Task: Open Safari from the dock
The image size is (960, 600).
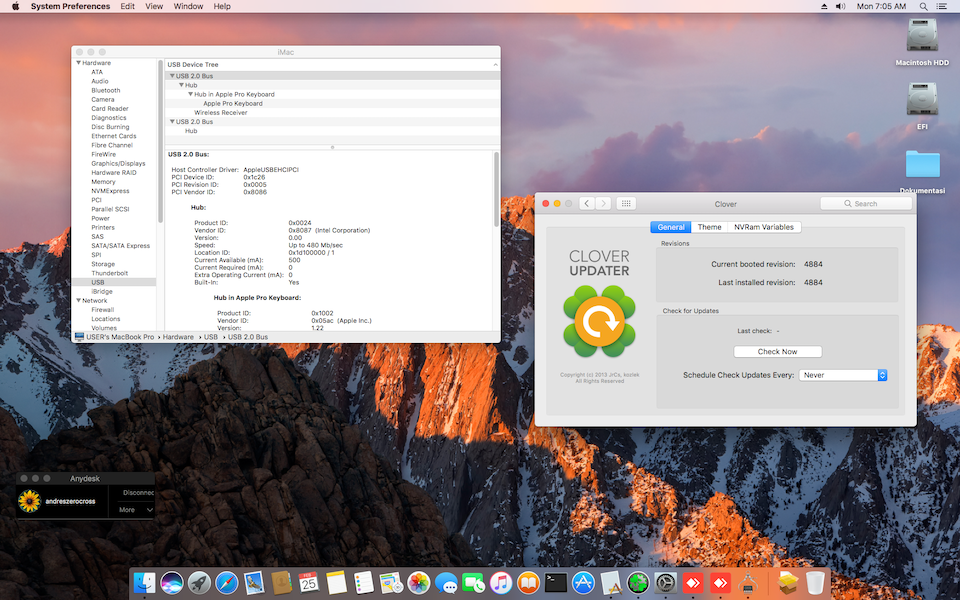Action: coord(227,583)
